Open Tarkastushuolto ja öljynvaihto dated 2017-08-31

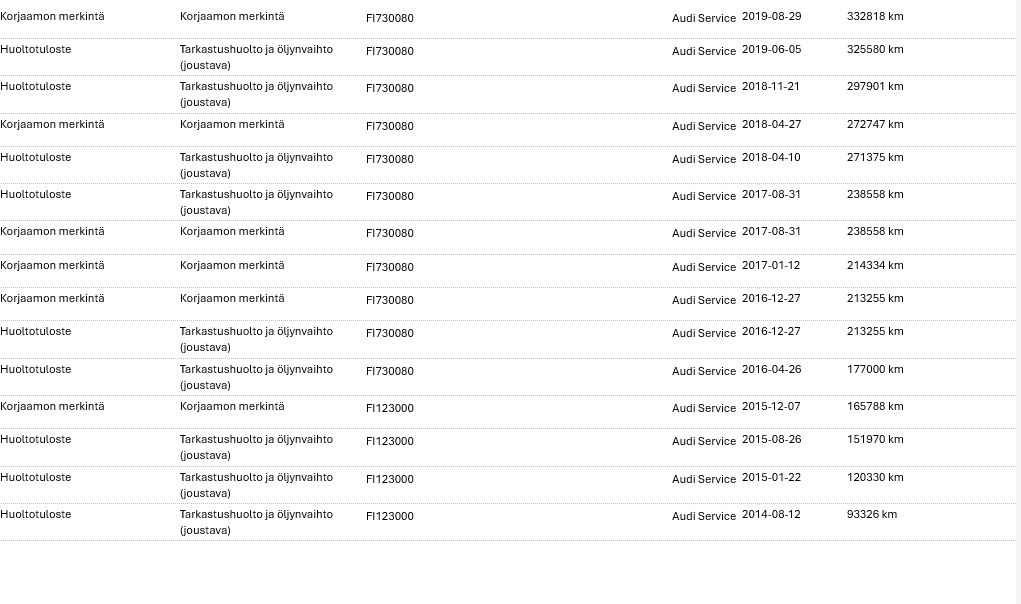pos(256,202)
